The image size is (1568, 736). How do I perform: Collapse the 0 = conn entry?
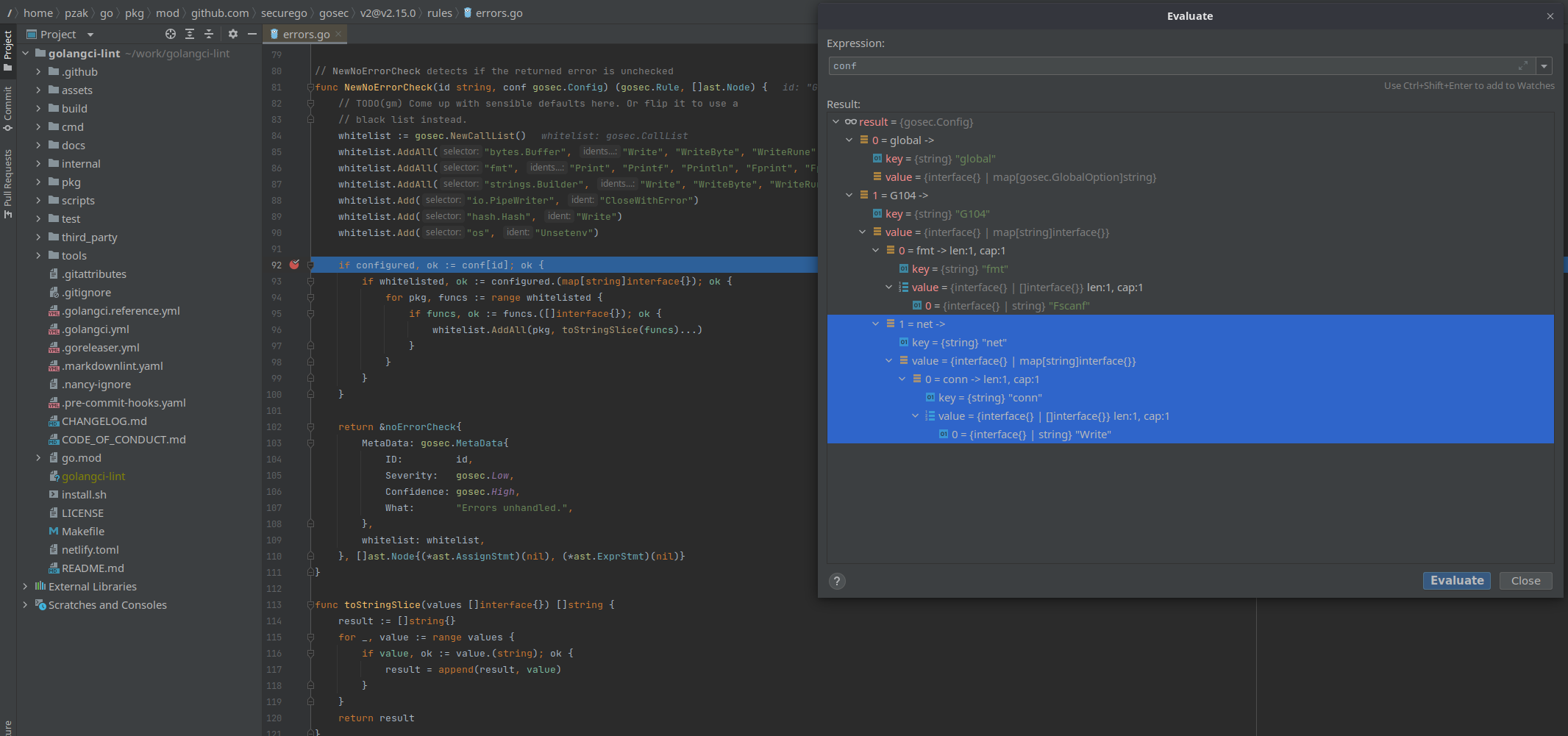coord(902,379)
